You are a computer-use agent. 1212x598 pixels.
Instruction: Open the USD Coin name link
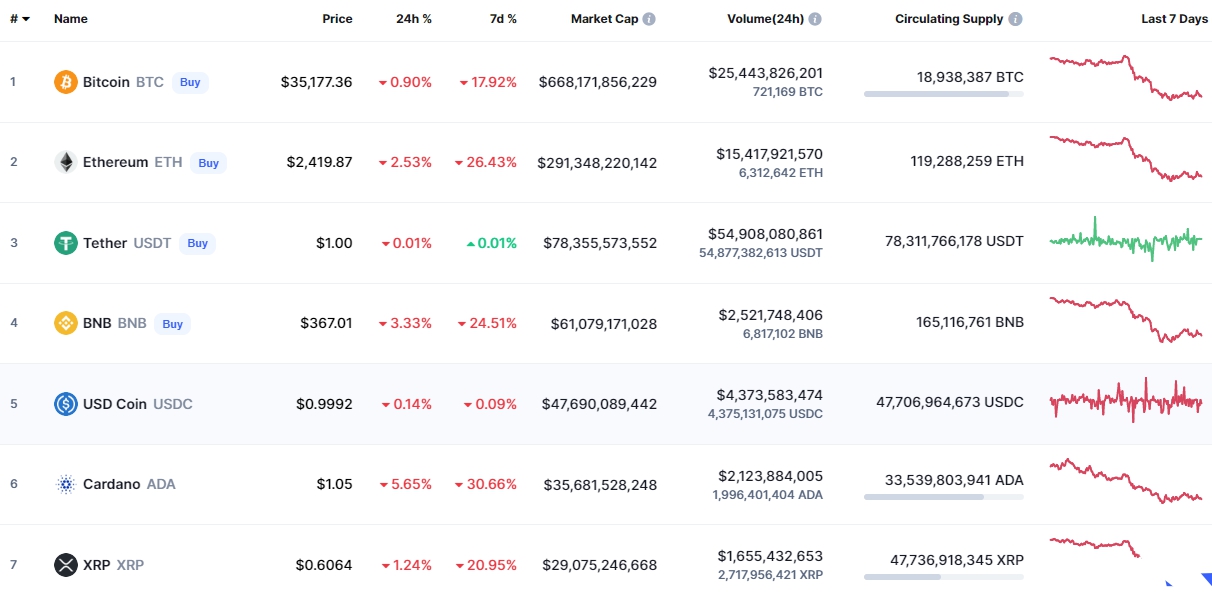click(115, 404)
